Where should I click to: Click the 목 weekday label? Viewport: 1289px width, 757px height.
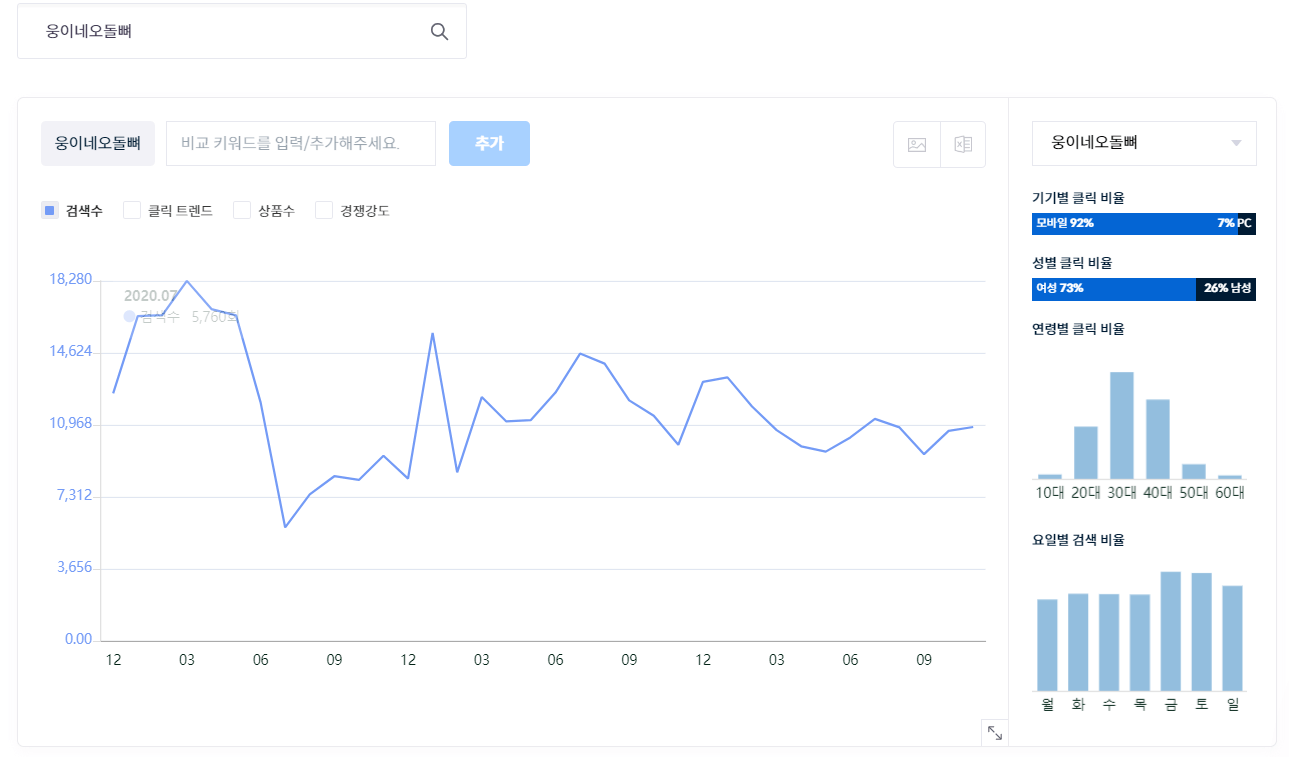[1140, 705]
